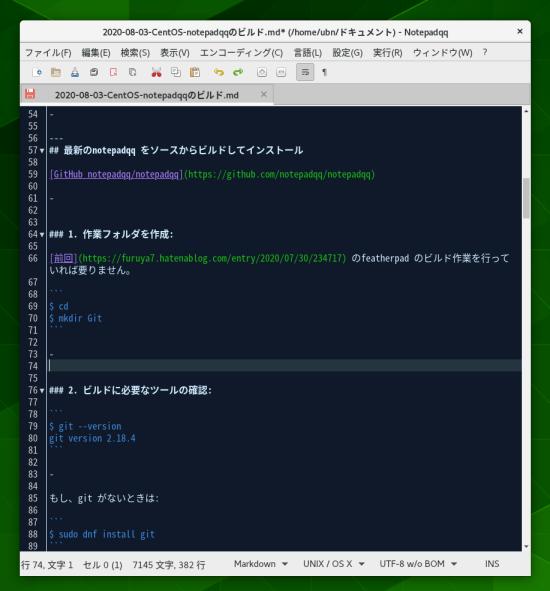Image resolution: width=550 pixels, height=591 pixels.
Task: Click the vertical scrollbar thumb
Action: tap(526, 198)
